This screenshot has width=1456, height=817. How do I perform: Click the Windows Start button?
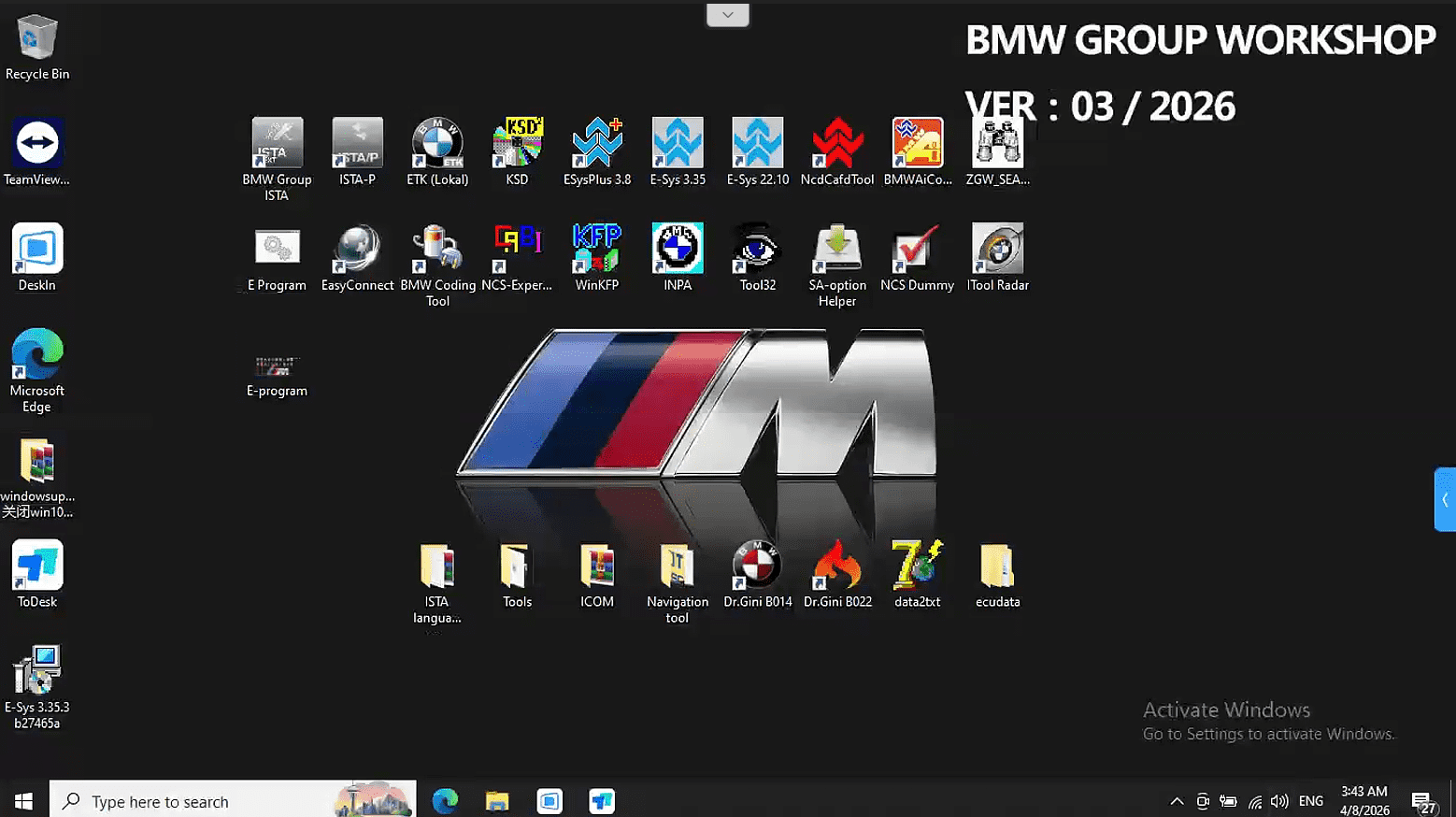[24, 801]
